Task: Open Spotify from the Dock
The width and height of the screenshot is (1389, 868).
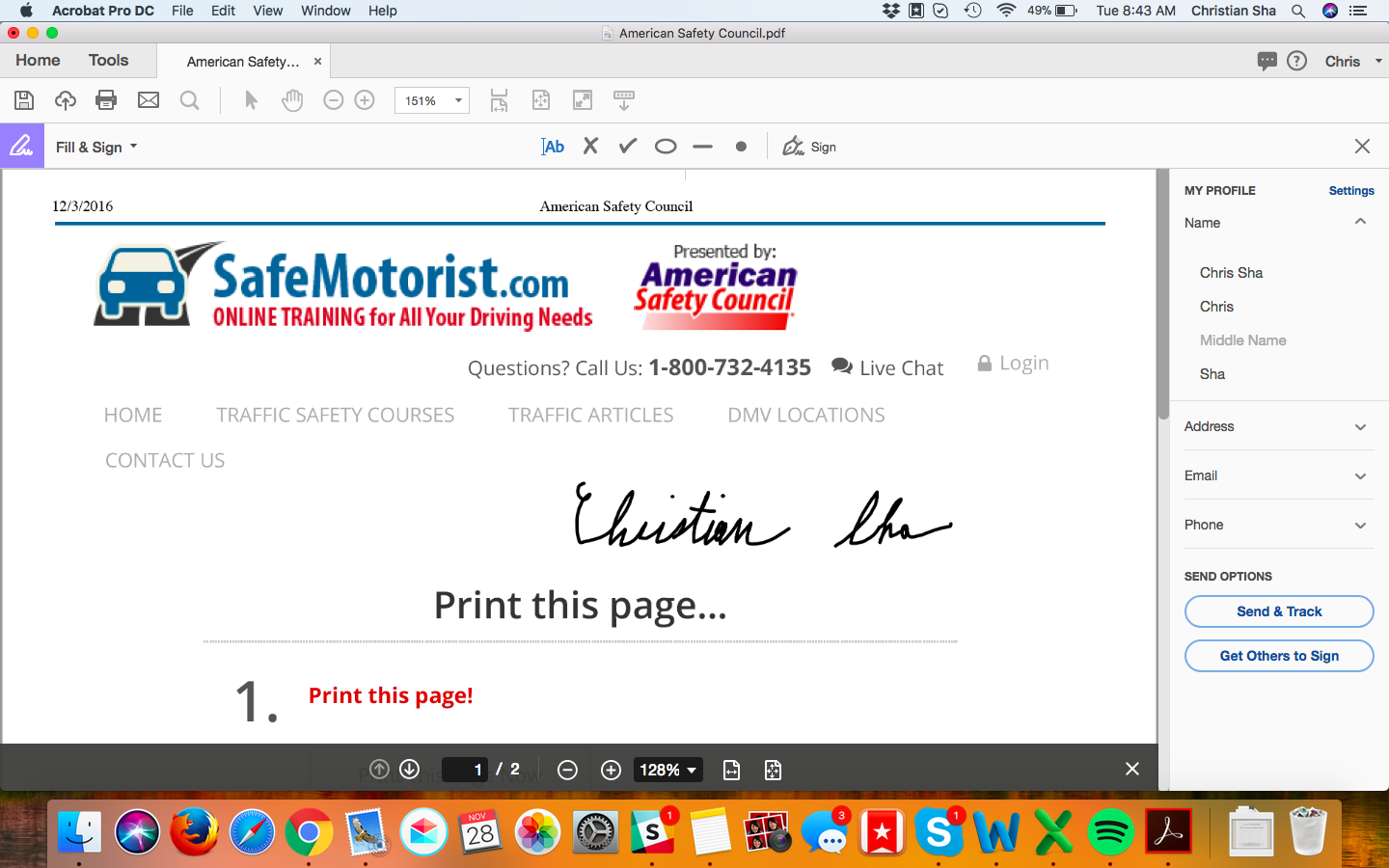Action: click(x=1110, y=832)
